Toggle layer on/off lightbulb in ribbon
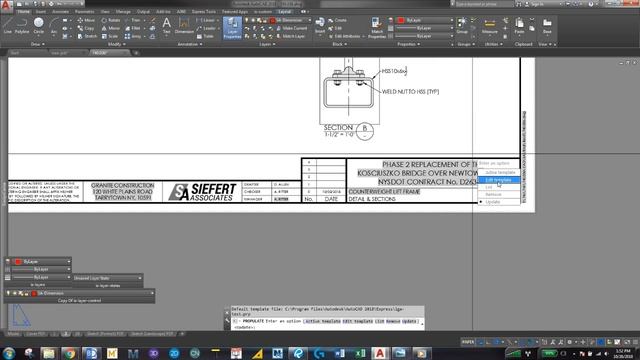Viewport: 640px width, 360px height. pos(246,20)
